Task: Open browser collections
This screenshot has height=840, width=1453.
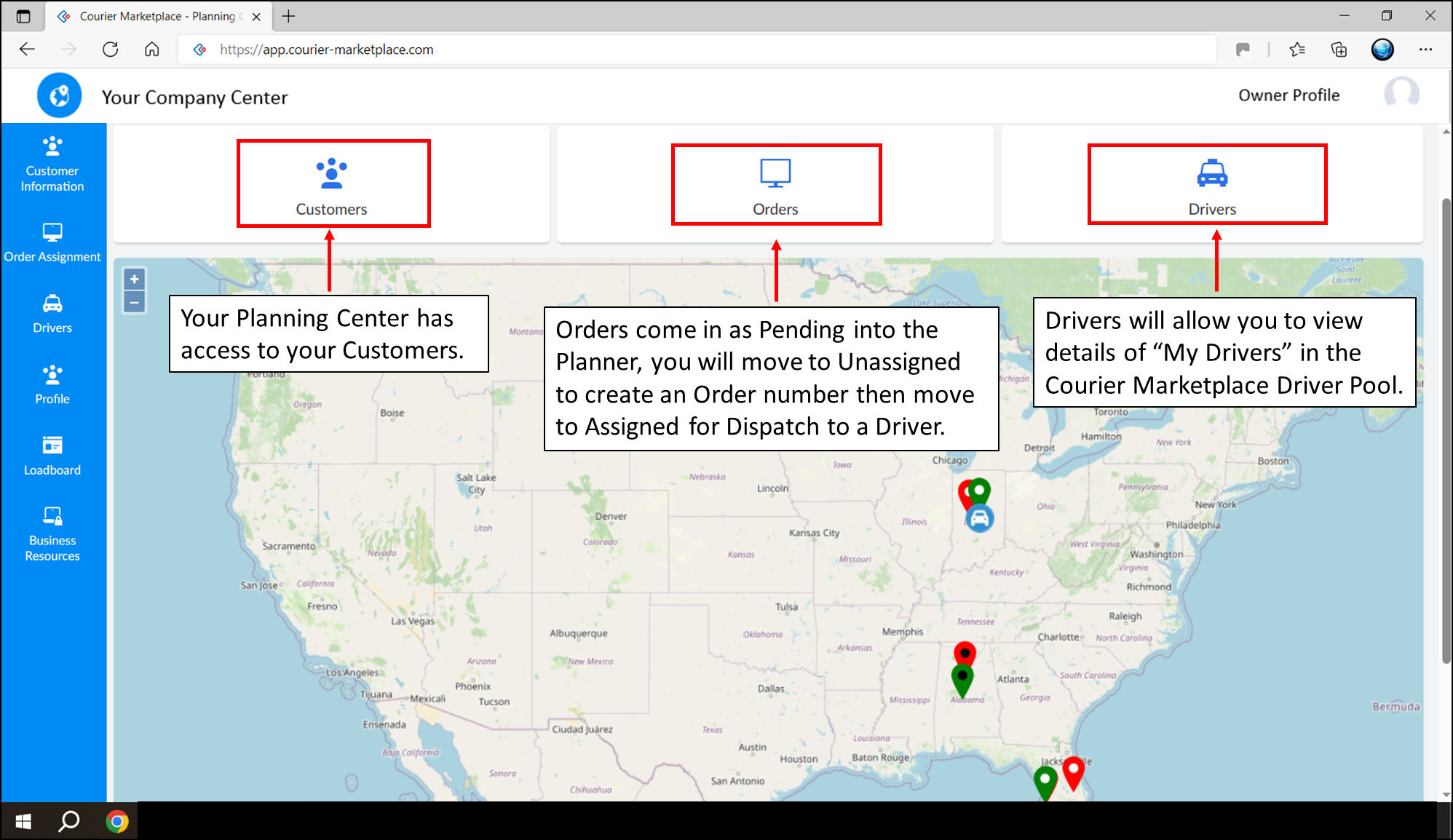Action: click(1339, 49)
